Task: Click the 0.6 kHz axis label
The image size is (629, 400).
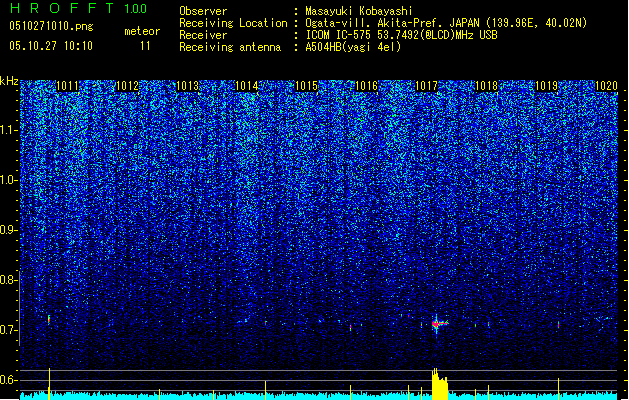Action: pos(8,380)
